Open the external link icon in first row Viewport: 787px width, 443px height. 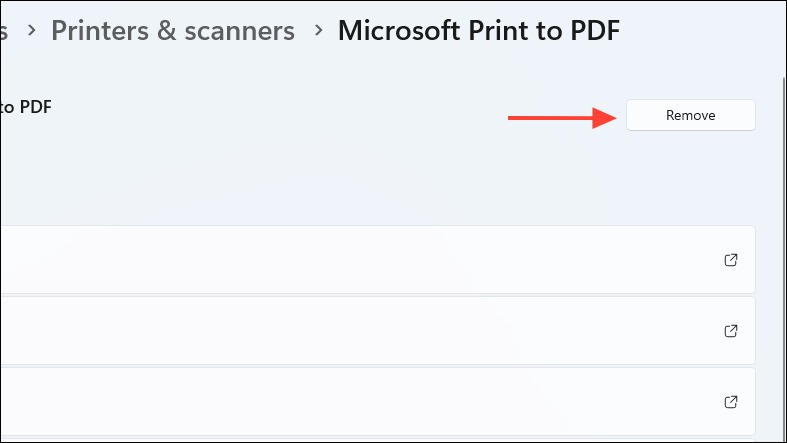[x=731, y=260]
